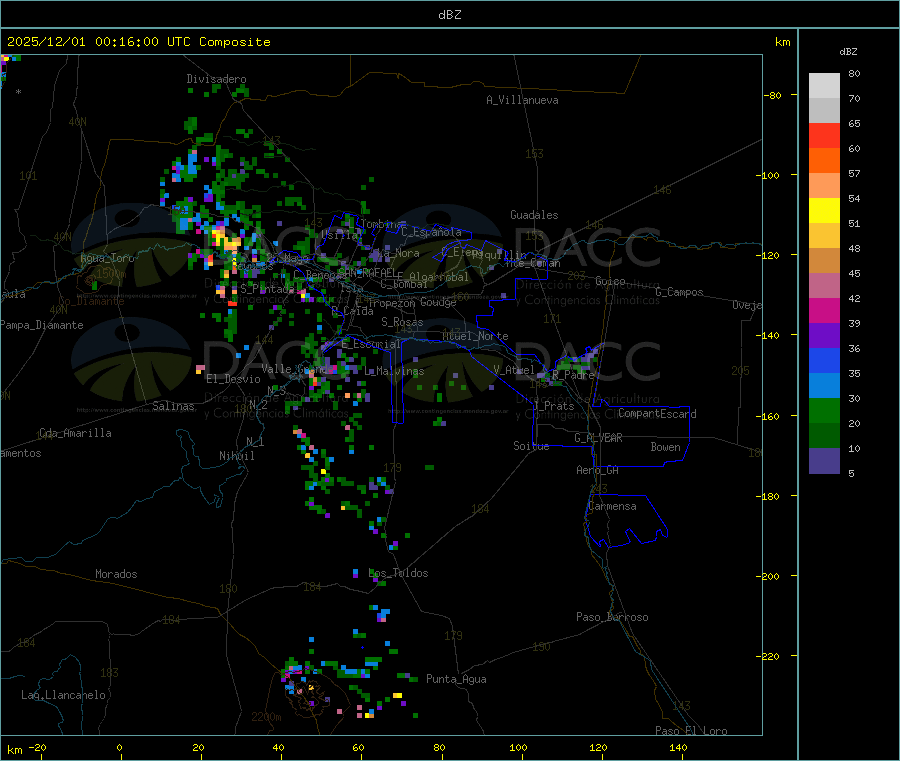Click the Los_Toldos location label
This screenshot has height=761, width=900.
point(398,573)
